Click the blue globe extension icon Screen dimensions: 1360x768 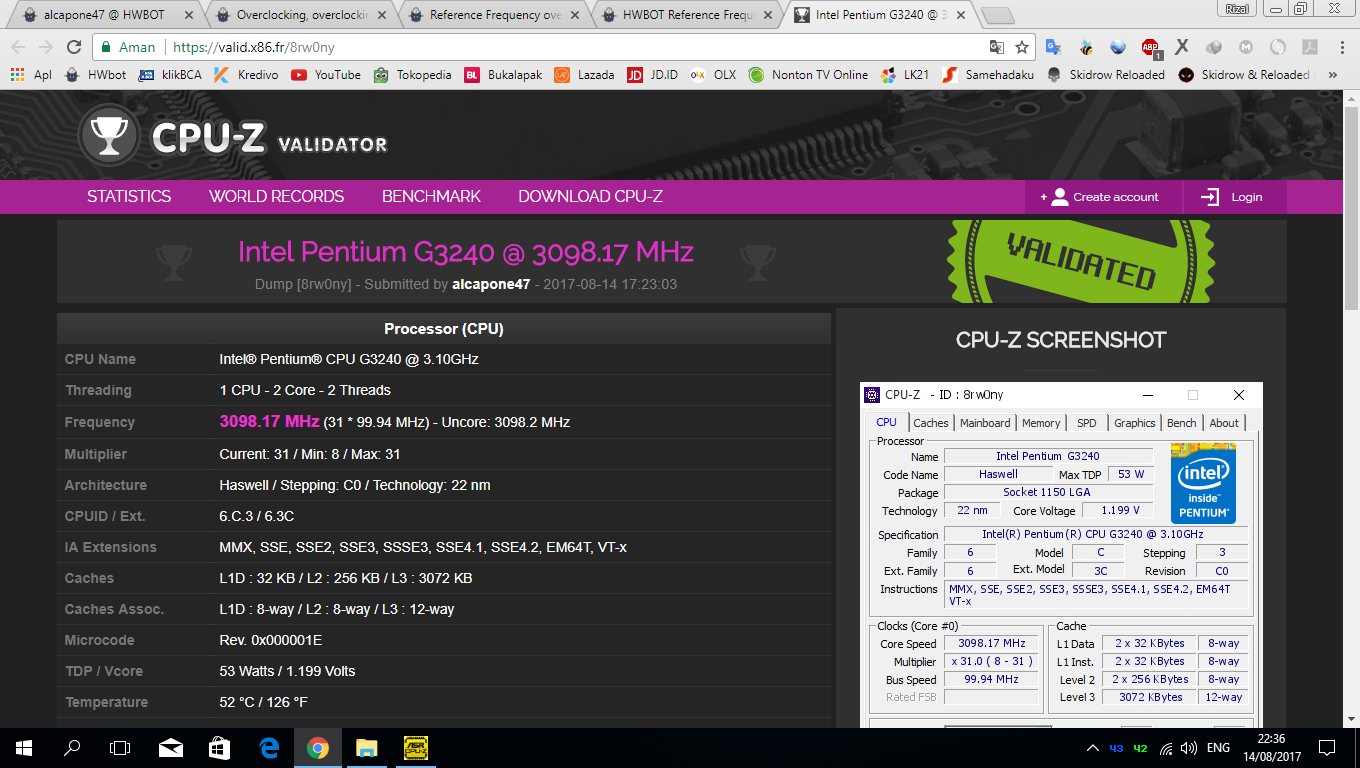click(x=1118, y=47)
